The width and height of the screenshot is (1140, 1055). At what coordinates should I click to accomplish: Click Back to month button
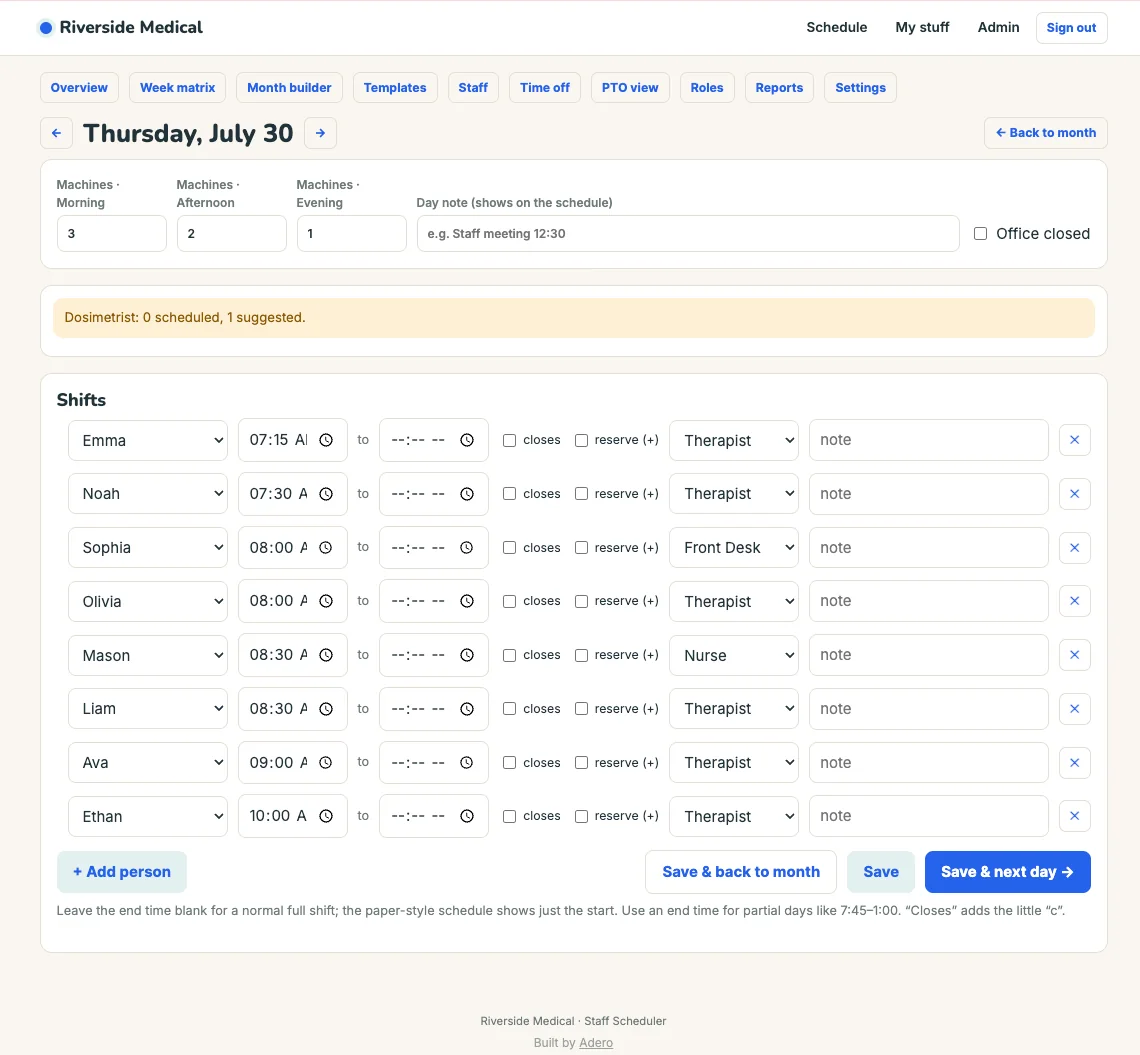pos(1045,133)
